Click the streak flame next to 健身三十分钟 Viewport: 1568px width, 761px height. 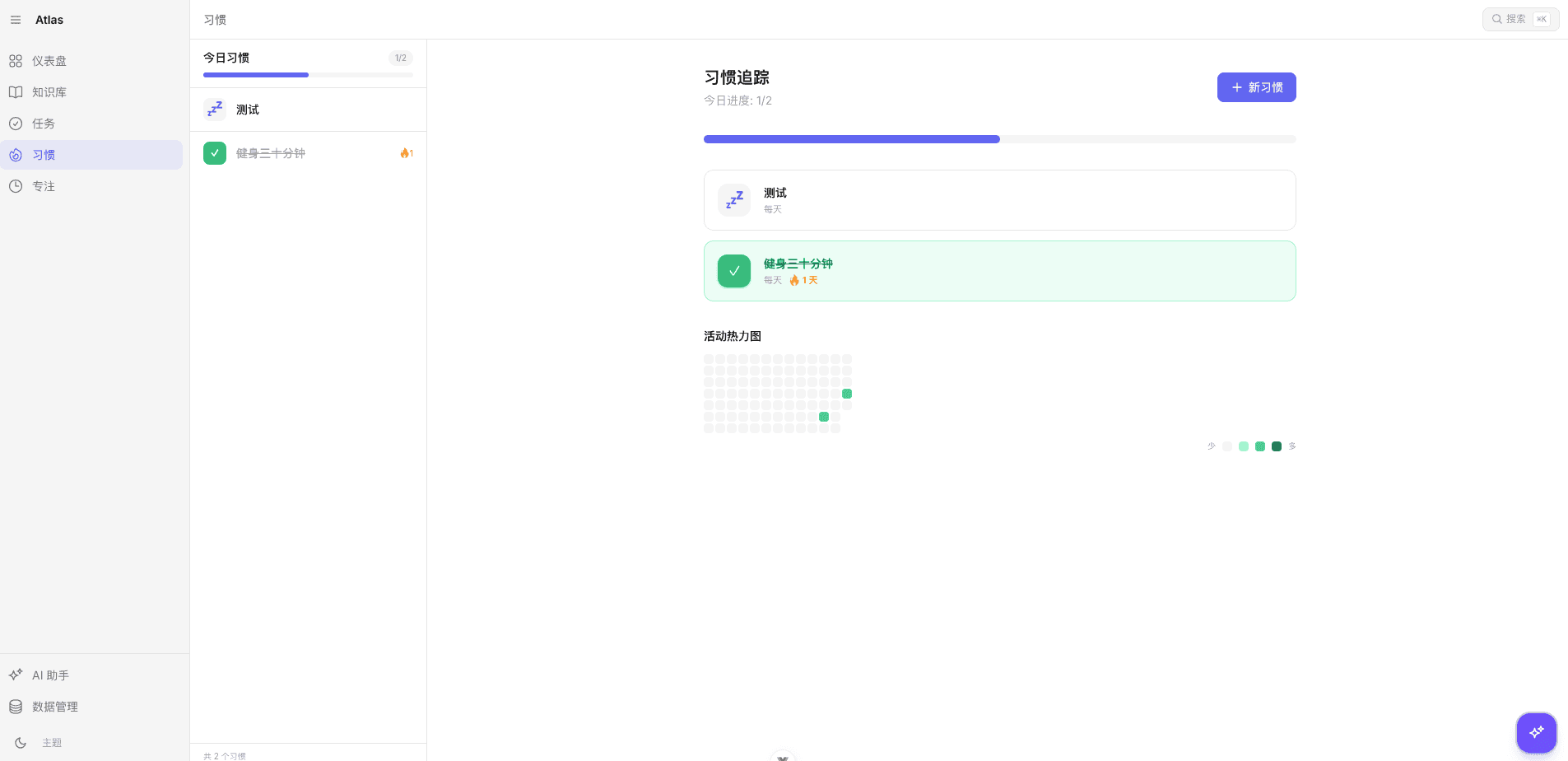(407, 153)
